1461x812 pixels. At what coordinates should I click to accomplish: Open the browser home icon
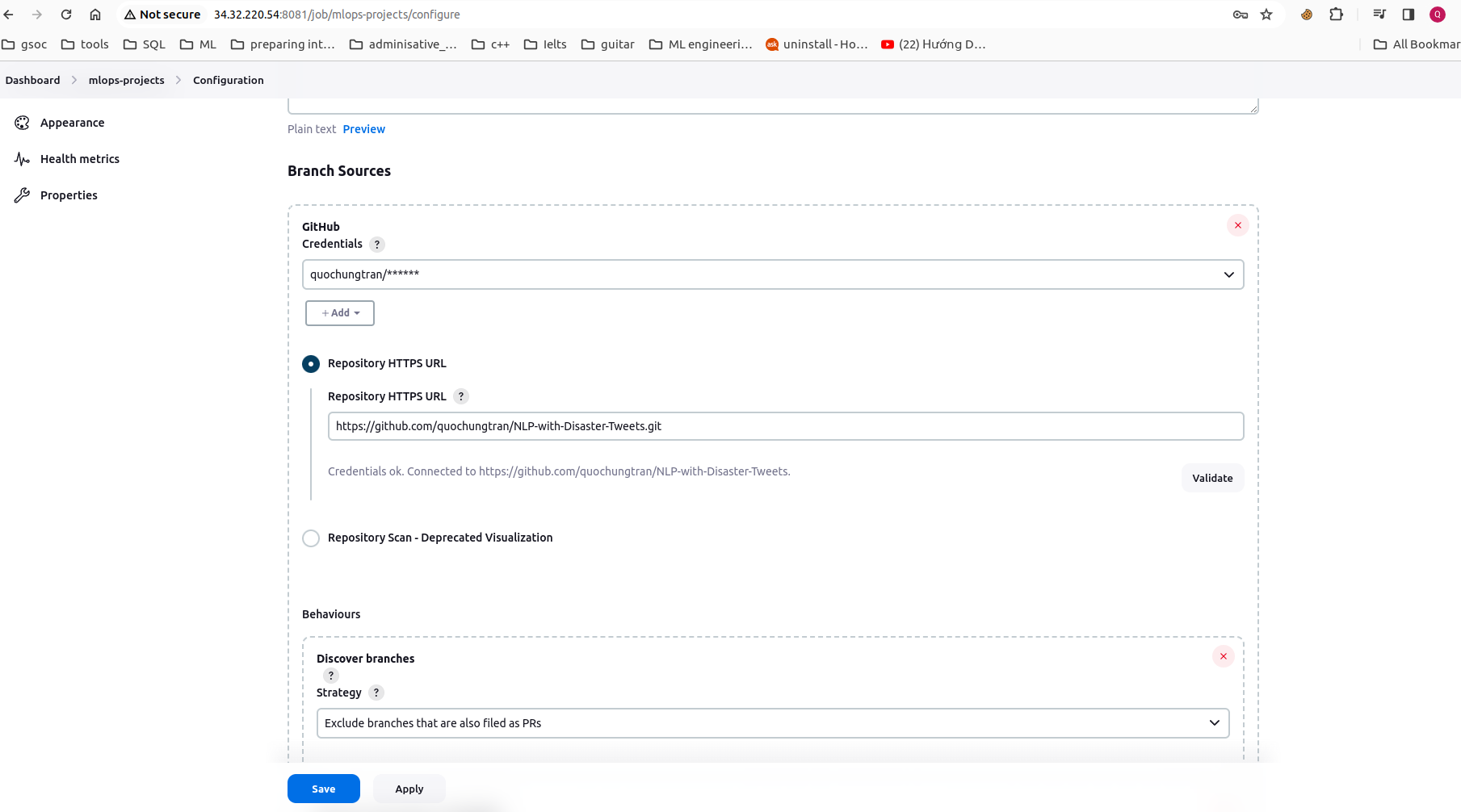pyautogui.click(x=95, y=15)
